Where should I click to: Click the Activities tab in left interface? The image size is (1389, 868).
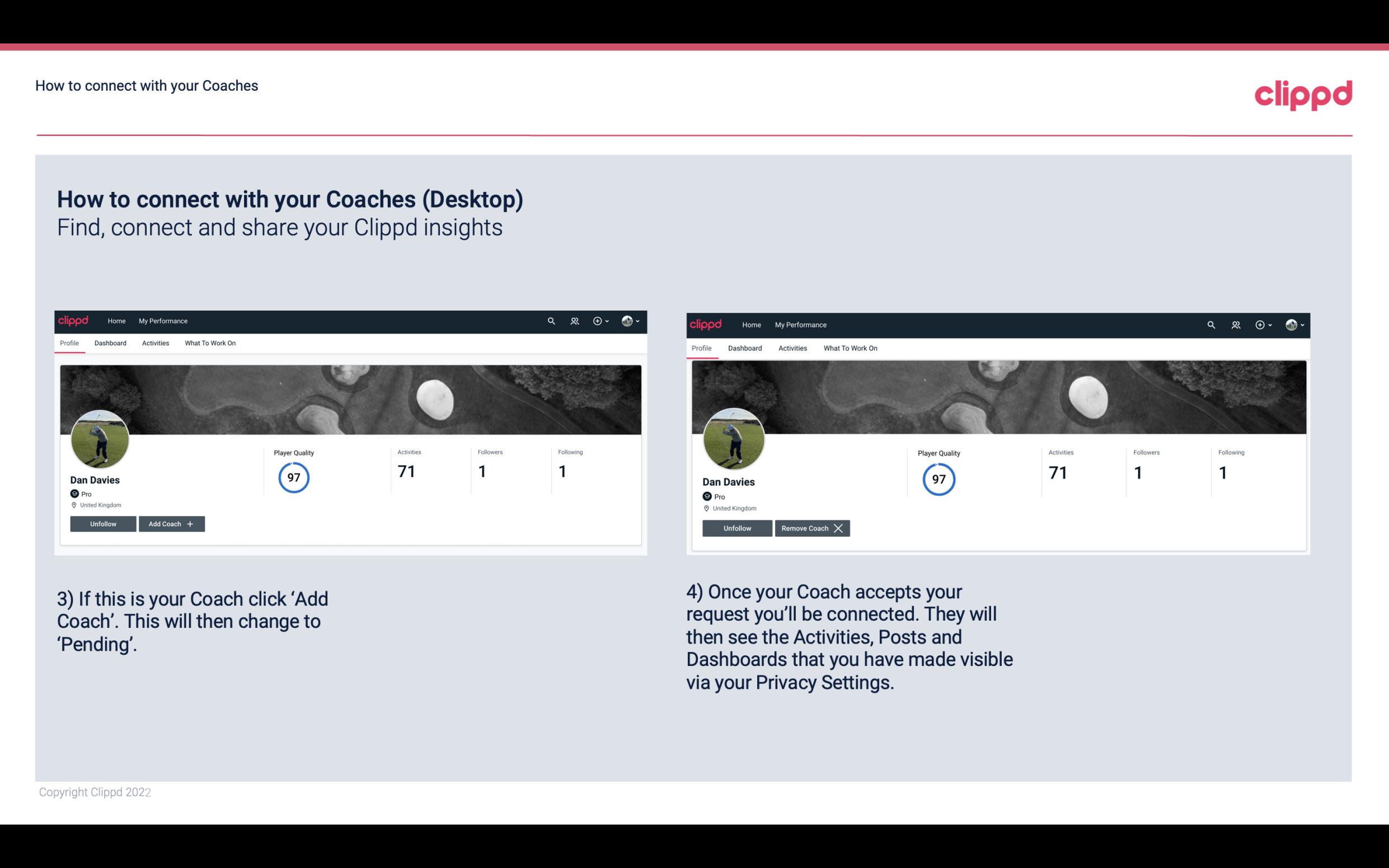point(155,342)
